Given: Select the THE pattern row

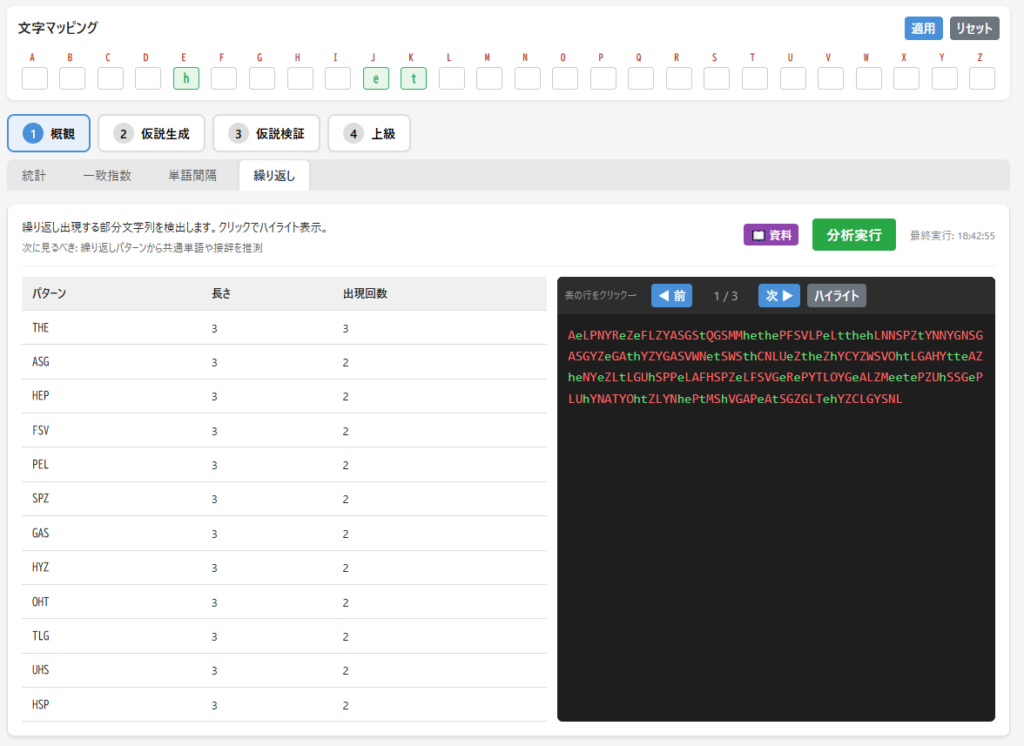Looking at the screenshot, I should pyautogui.click(x=284, y=328).
